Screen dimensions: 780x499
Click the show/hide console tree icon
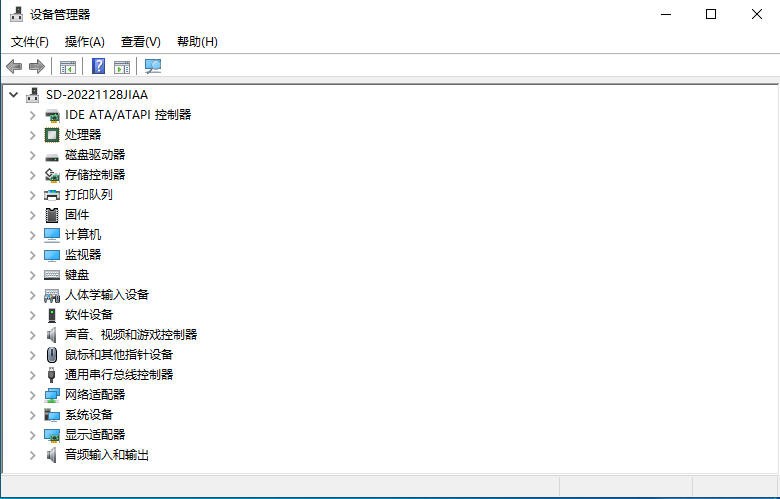click(68, 67)
